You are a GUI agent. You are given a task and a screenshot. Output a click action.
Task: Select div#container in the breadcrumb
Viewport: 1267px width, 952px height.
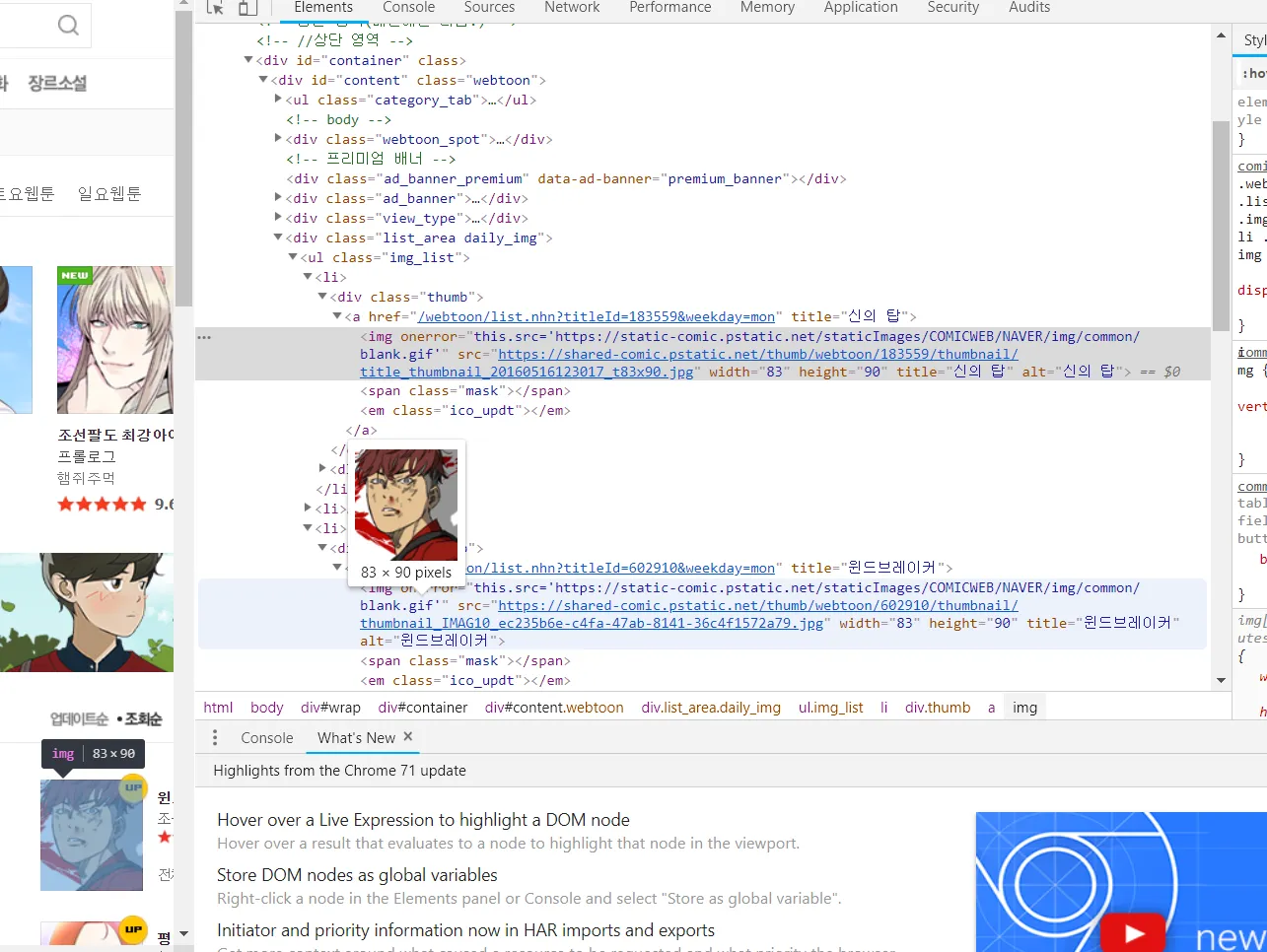[422, 708]
